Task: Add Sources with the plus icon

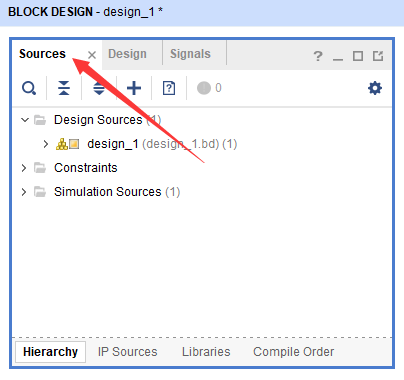Action: coord(134,88)
